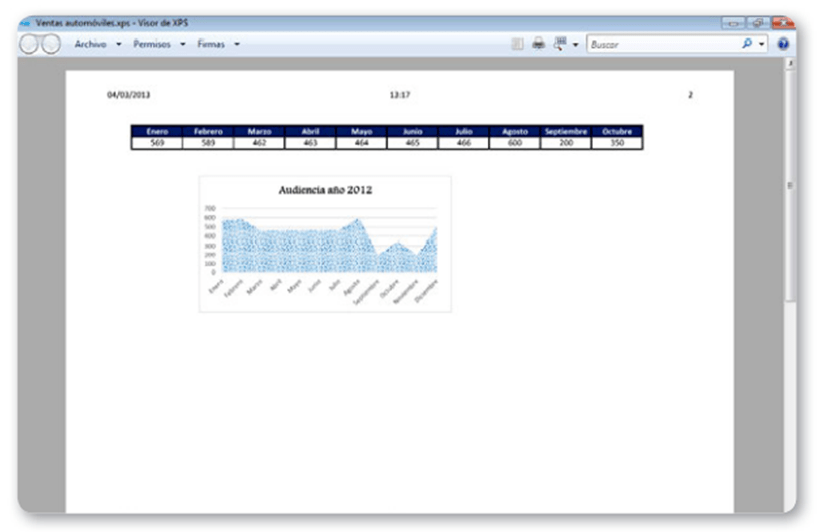Click the zoom view icon
822x532 pixels.
pyautogui.click(x=560, y=44)
